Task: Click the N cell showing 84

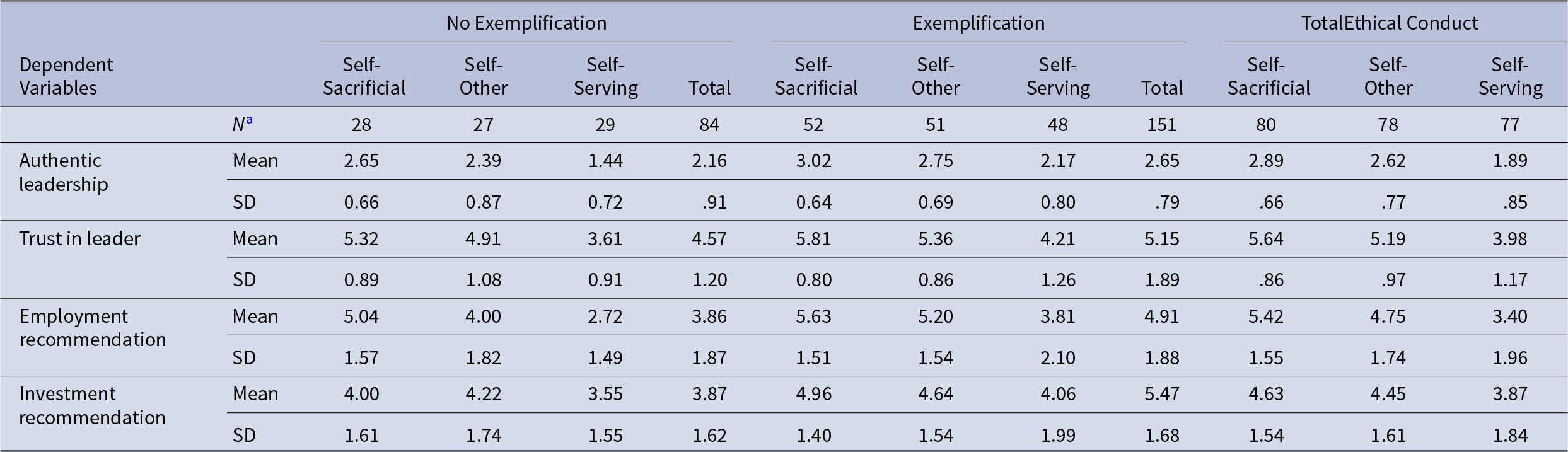Action: [709, 125]
